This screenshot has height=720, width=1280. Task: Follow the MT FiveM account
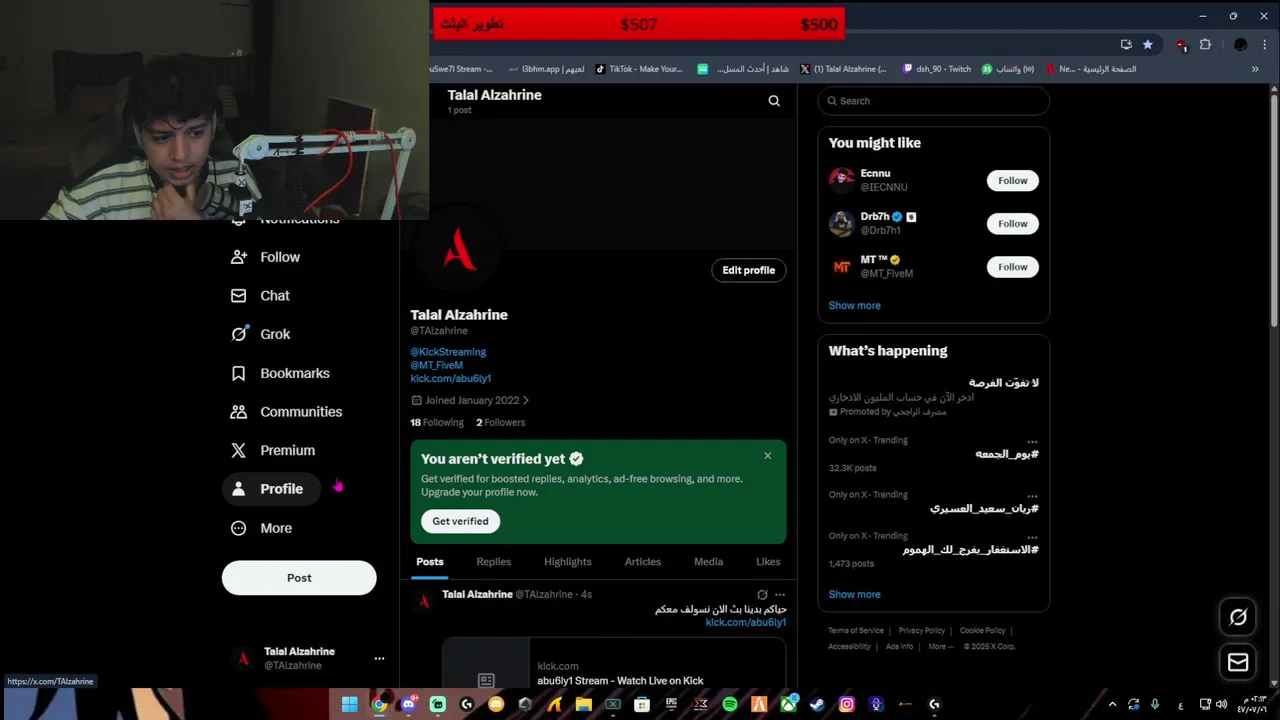click(x=1013, y=267)
